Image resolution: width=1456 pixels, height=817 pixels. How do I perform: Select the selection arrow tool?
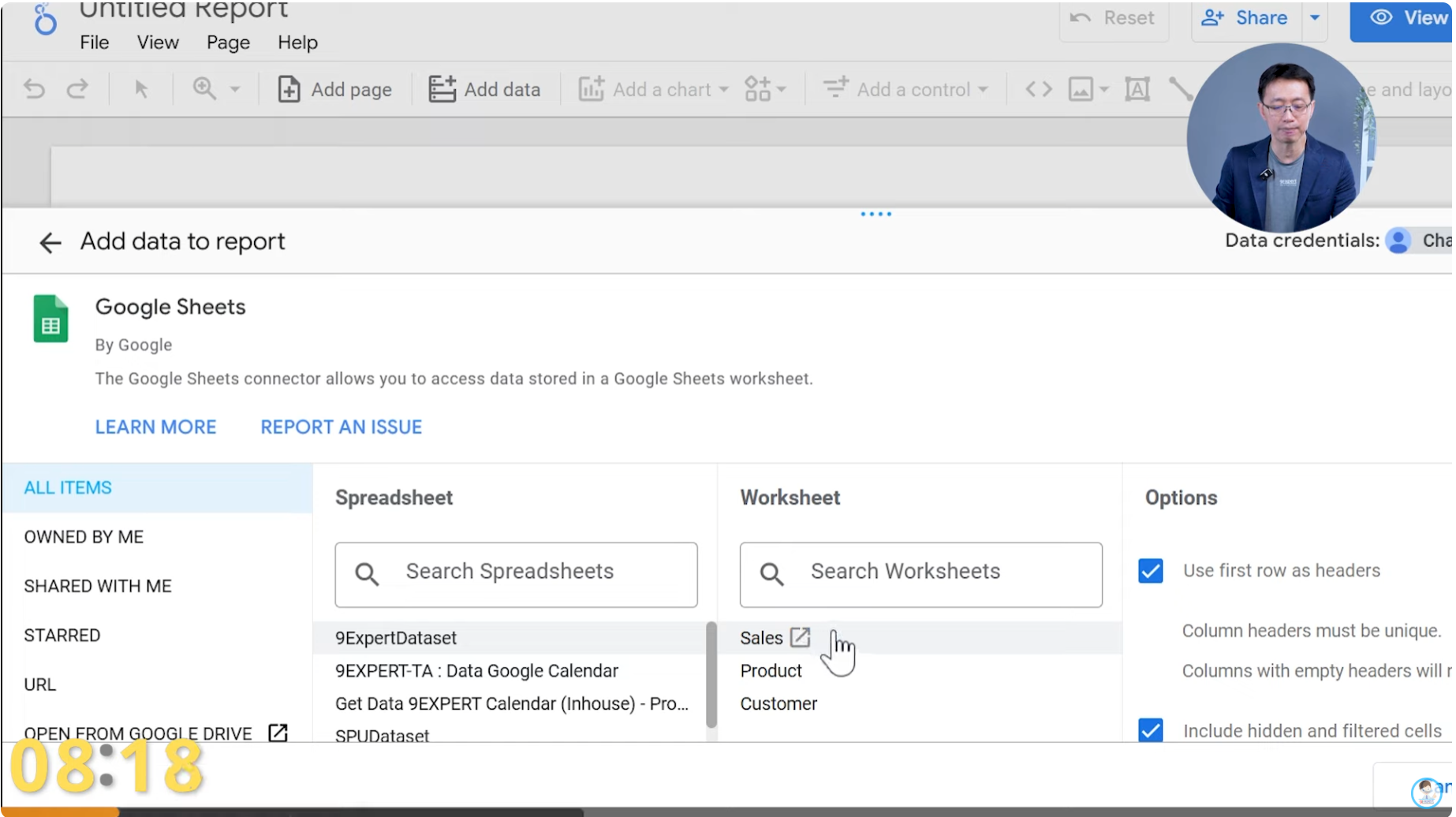[x=140, y=89]
